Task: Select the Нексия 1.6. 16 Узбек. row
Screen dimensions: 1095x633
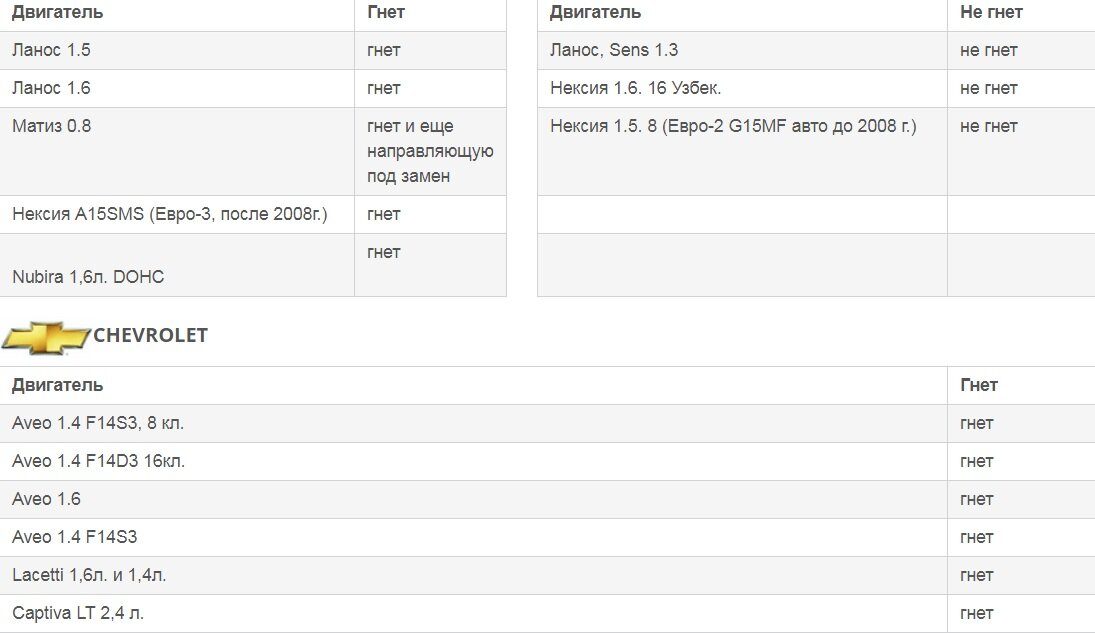Action: (816, 88)
